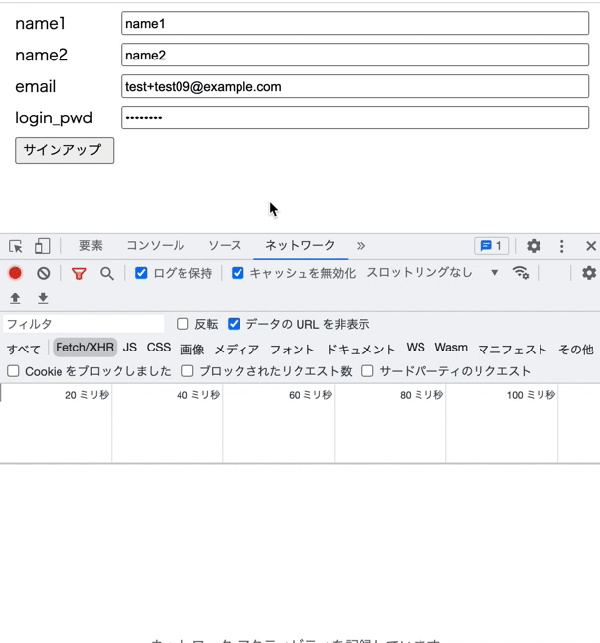Open Network panel settings gear
The height and width of the screenshot is (643, 600).
click(589, 273)
